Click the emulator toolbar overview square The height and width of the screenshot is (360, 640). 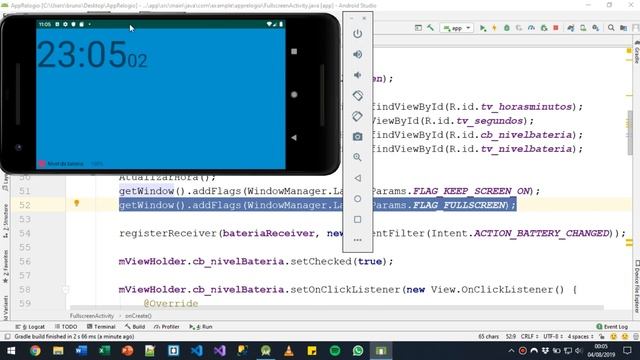358,220
